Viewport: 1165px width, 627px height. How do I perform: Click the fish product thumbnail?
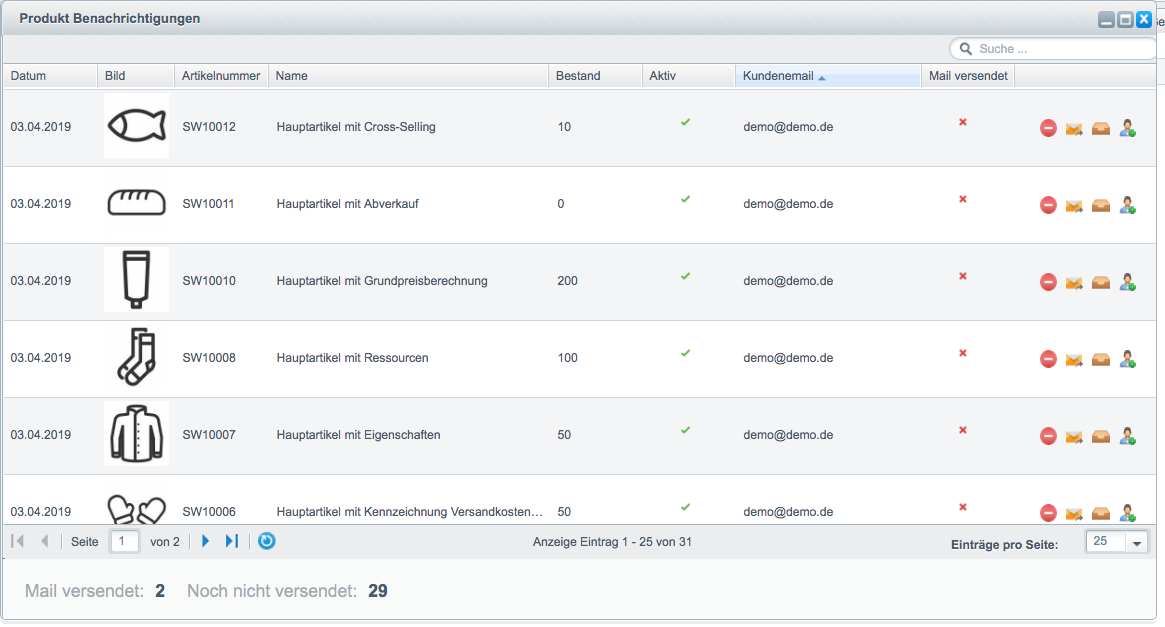click(x=137, y=126)
